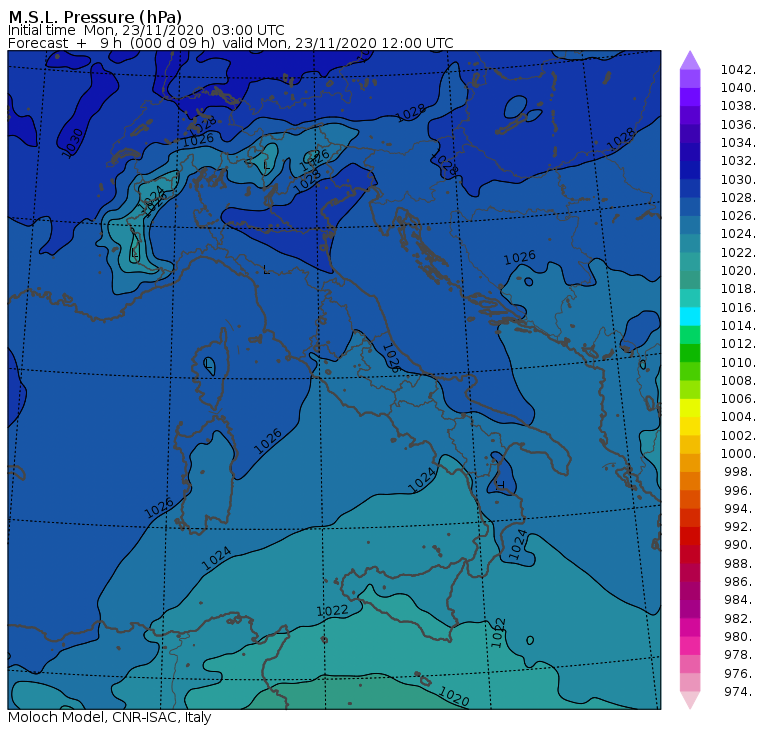Click the legend value 974.
The image size is (760, 731).
[x=740, y=692]
